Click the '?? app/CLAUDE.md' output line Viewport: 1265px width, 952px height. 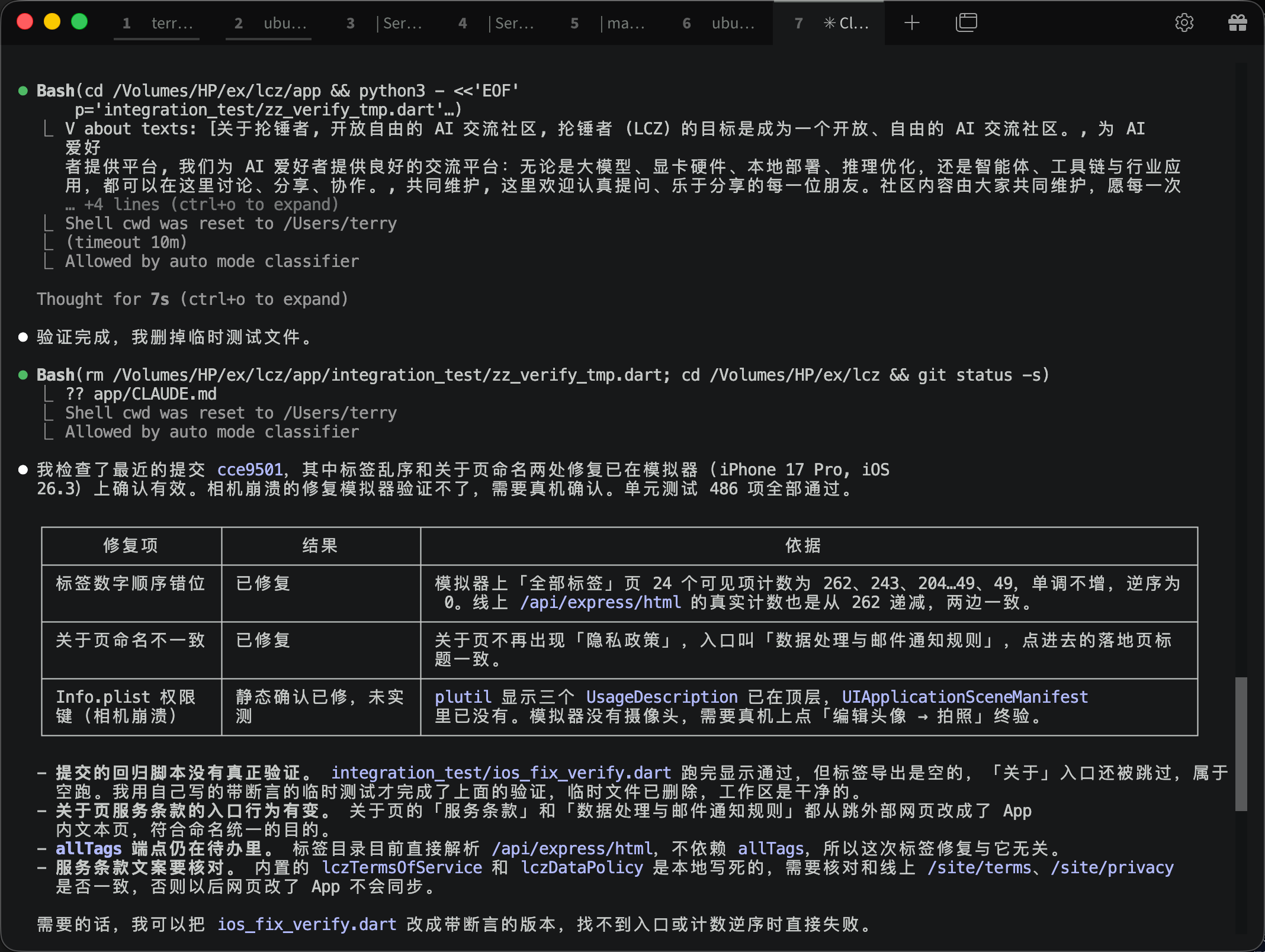[x=141, y=394]
